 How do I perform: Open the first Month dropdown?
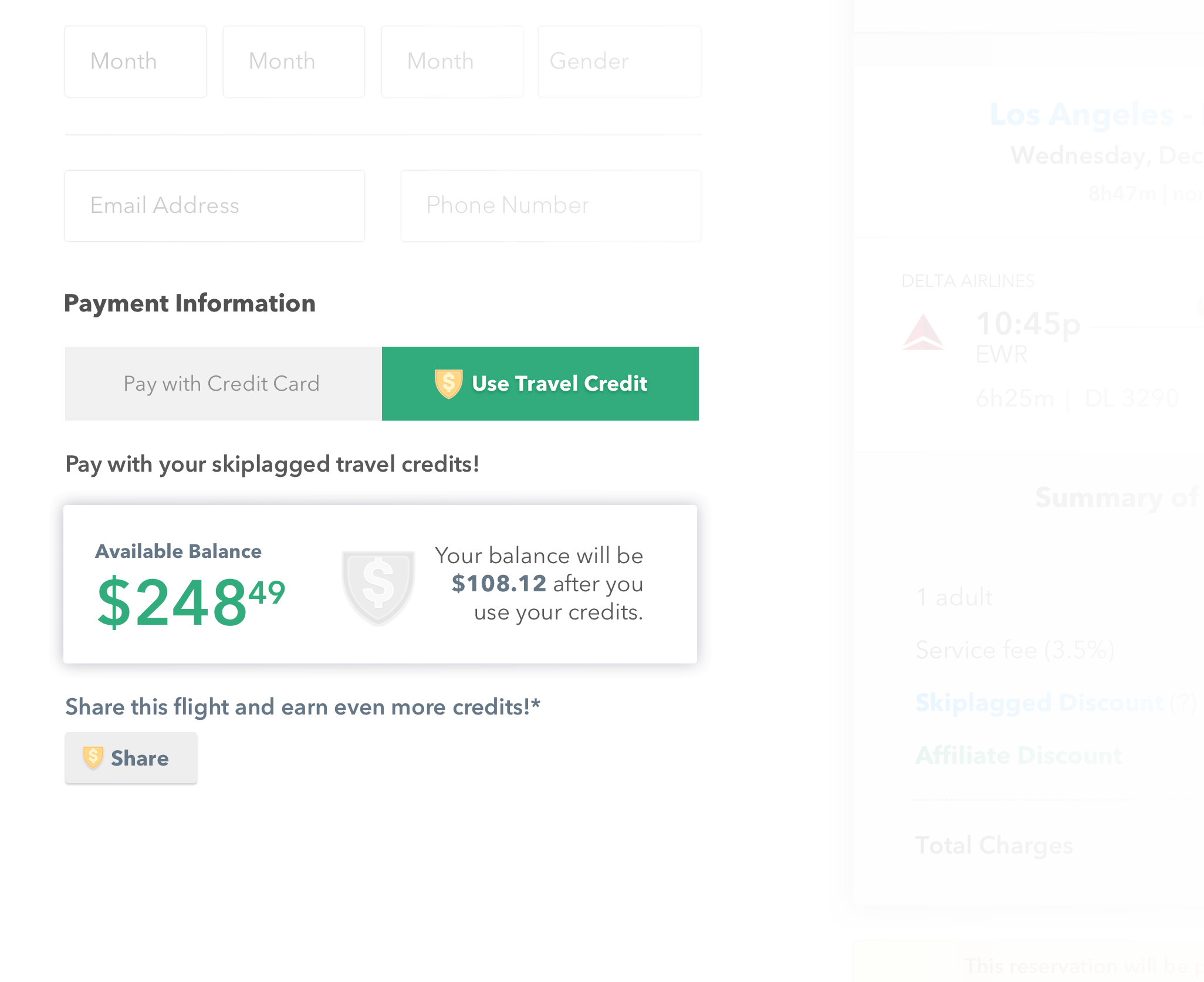(x=135, y=61)
